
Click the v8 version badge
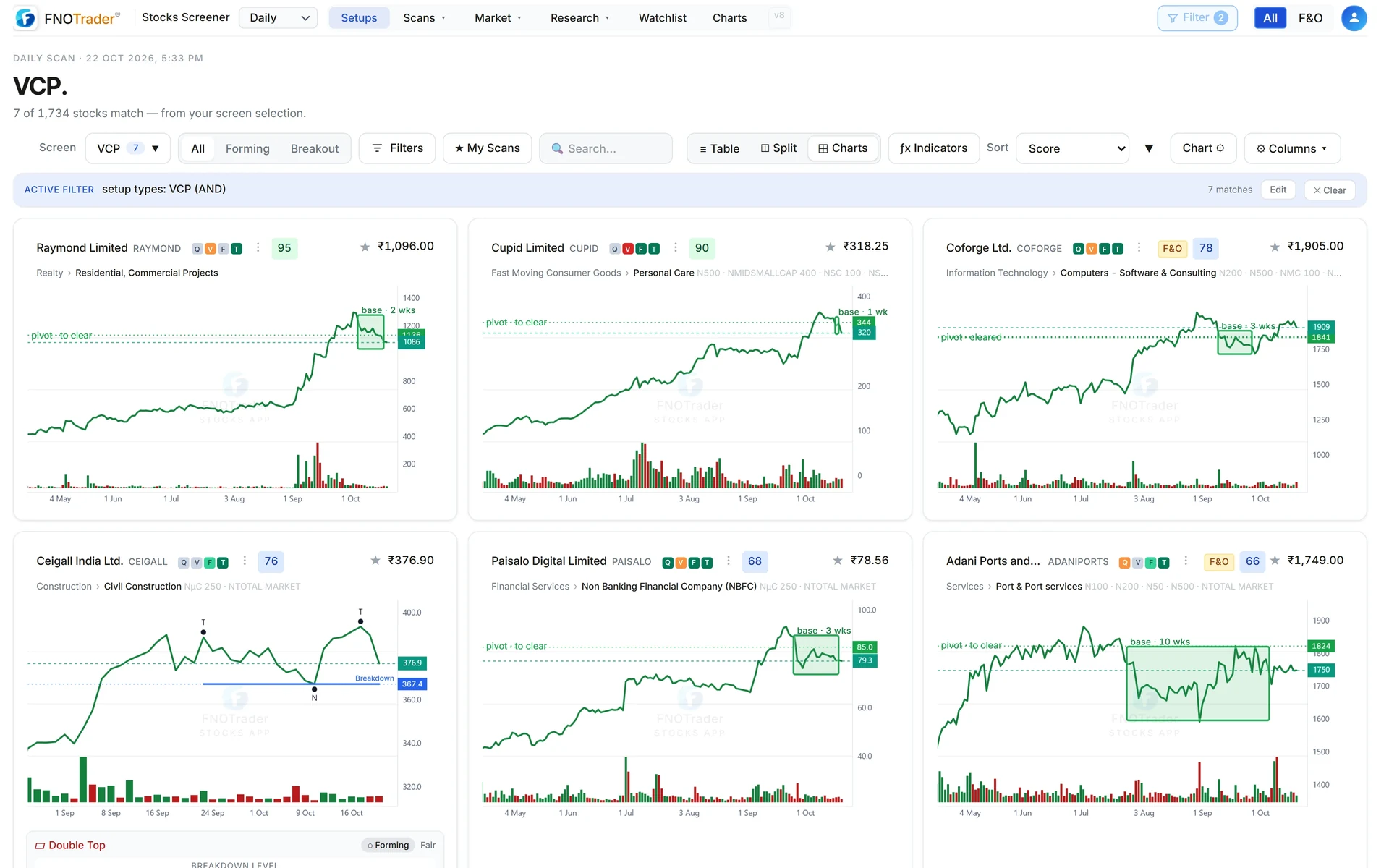click(778, 15)
